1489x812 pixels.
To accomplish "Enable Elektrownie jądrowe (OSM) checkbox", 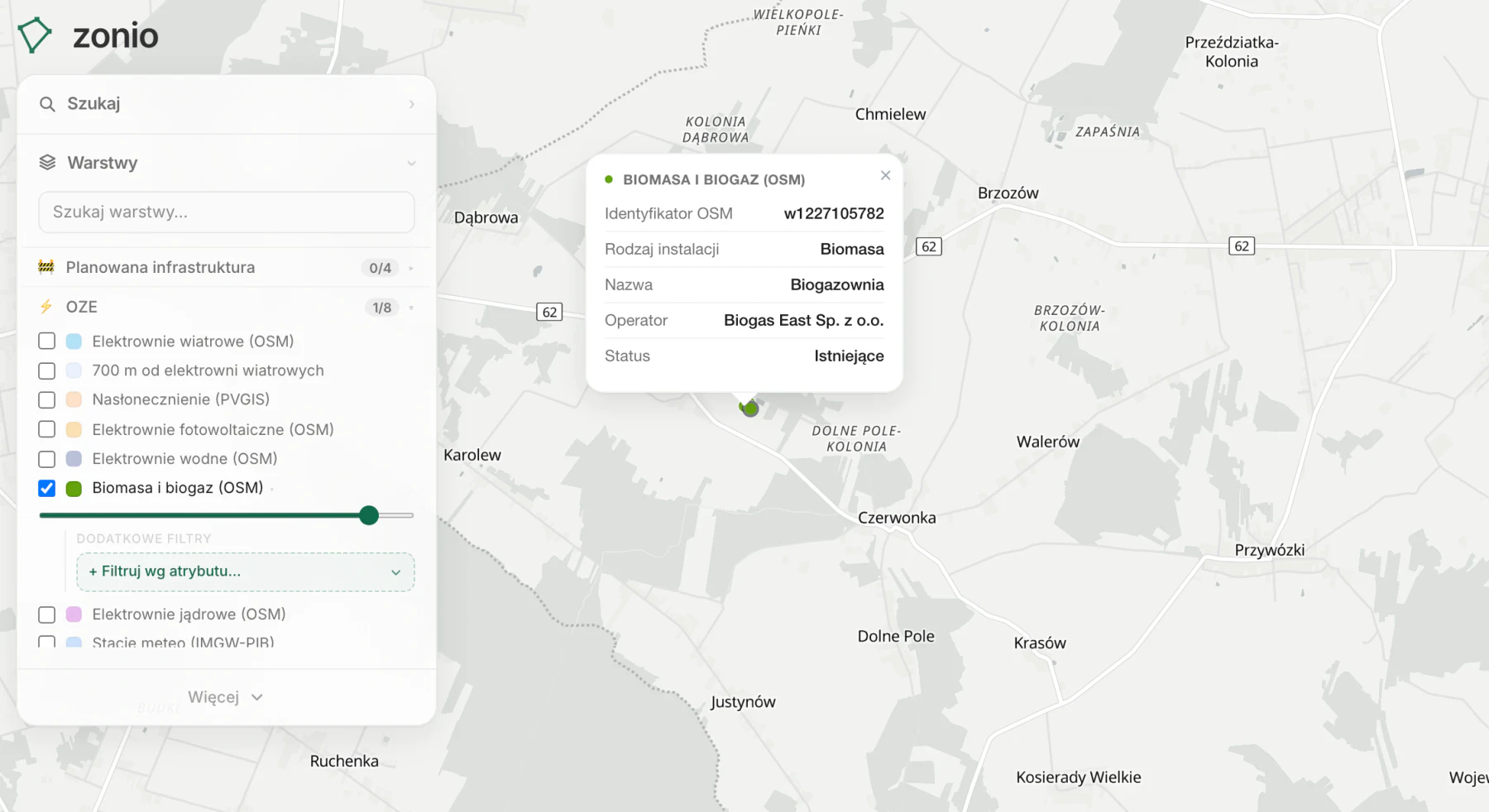I will point(47,614).
